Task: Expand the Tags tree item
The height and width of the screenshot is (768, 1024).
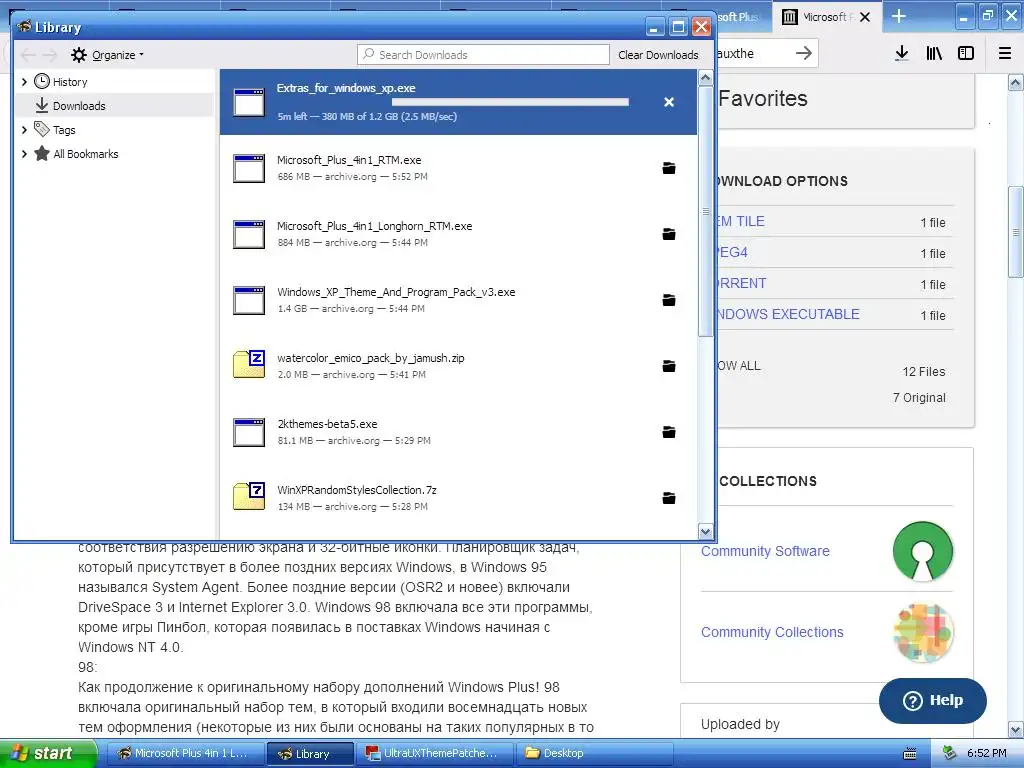Action: (24, 130)
